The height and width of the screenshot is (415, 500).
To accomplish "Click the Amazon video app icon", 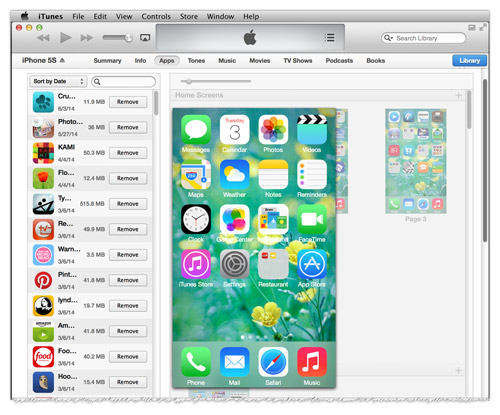I will pyautogui.click(x=43, y=331).
